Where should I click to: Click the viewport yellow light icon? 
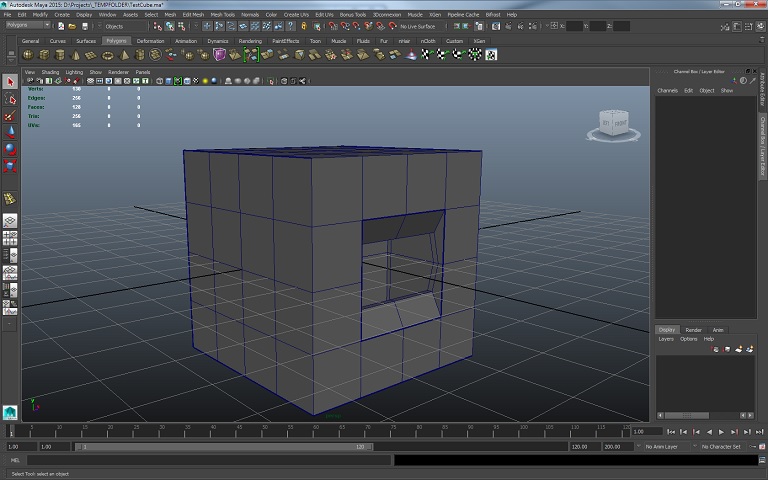(x=205, y=81)
